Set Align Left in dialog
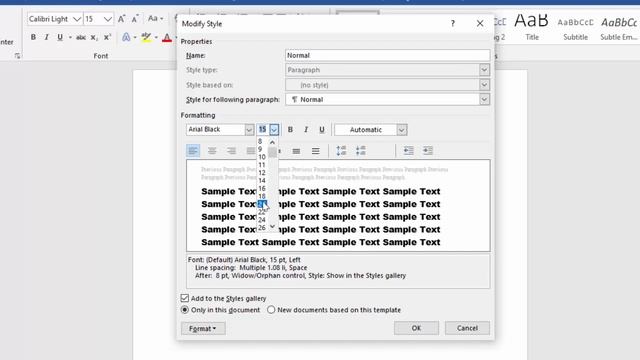 (x=193, y=151)
